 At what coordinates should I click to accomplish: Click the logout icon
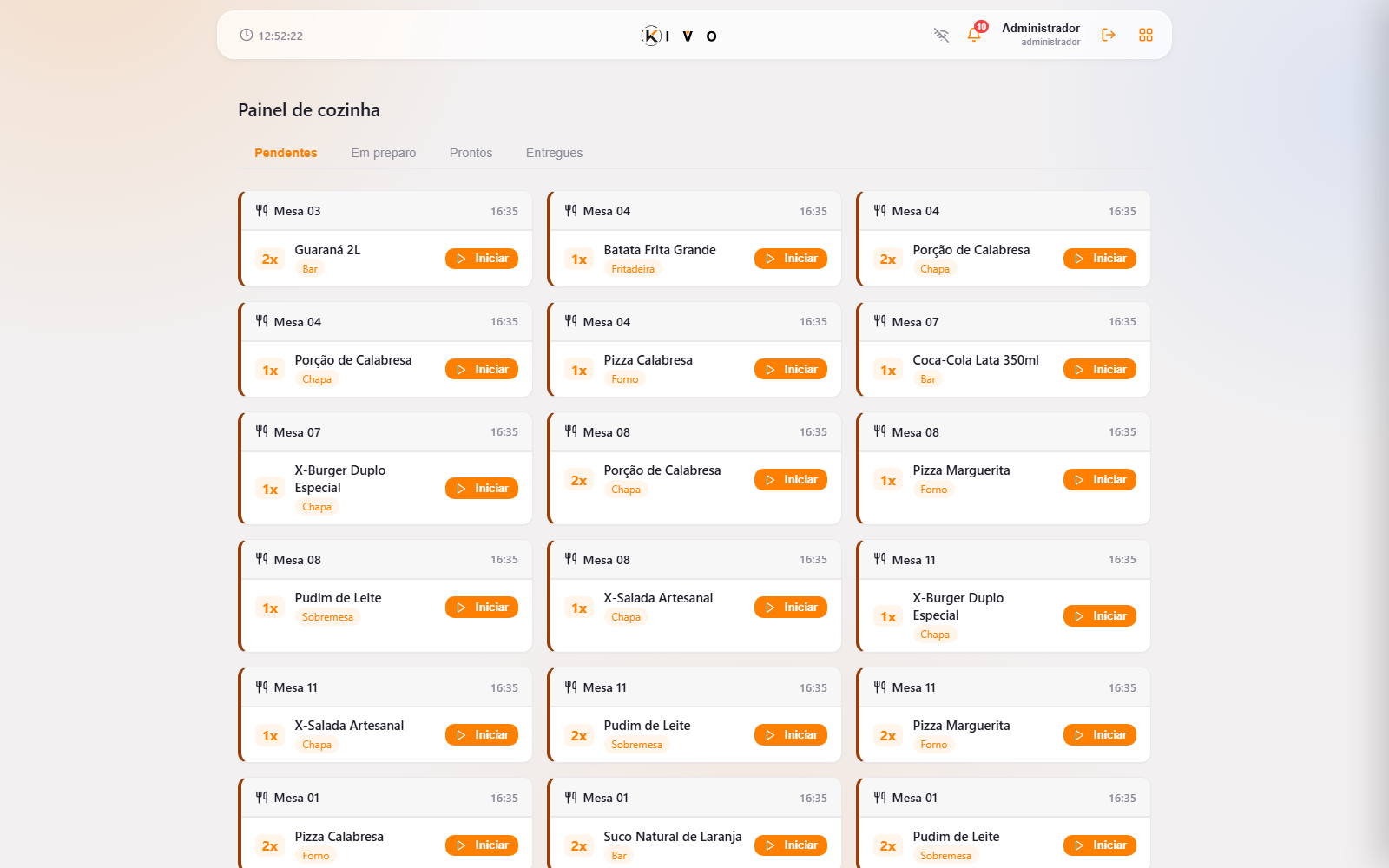point(1109,35)
